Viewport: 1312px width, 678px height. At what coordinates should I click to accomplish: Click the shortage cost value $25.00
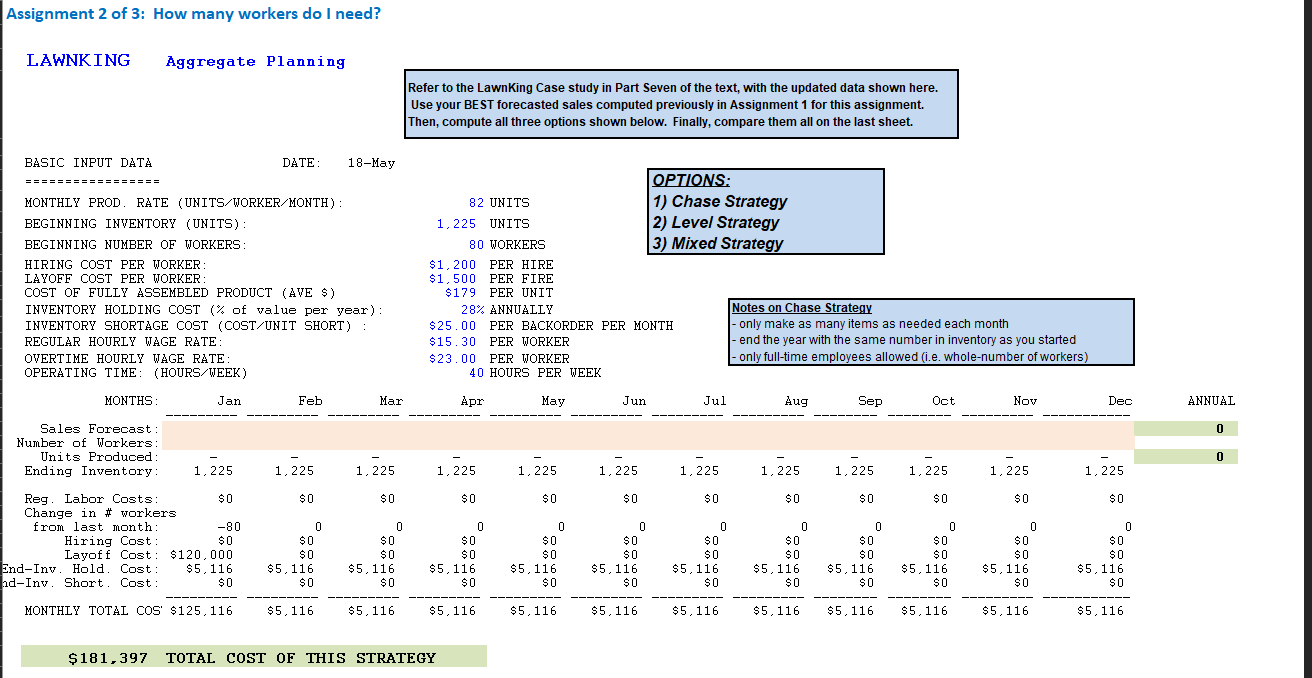pyautogui.click(x=452, y=326)
